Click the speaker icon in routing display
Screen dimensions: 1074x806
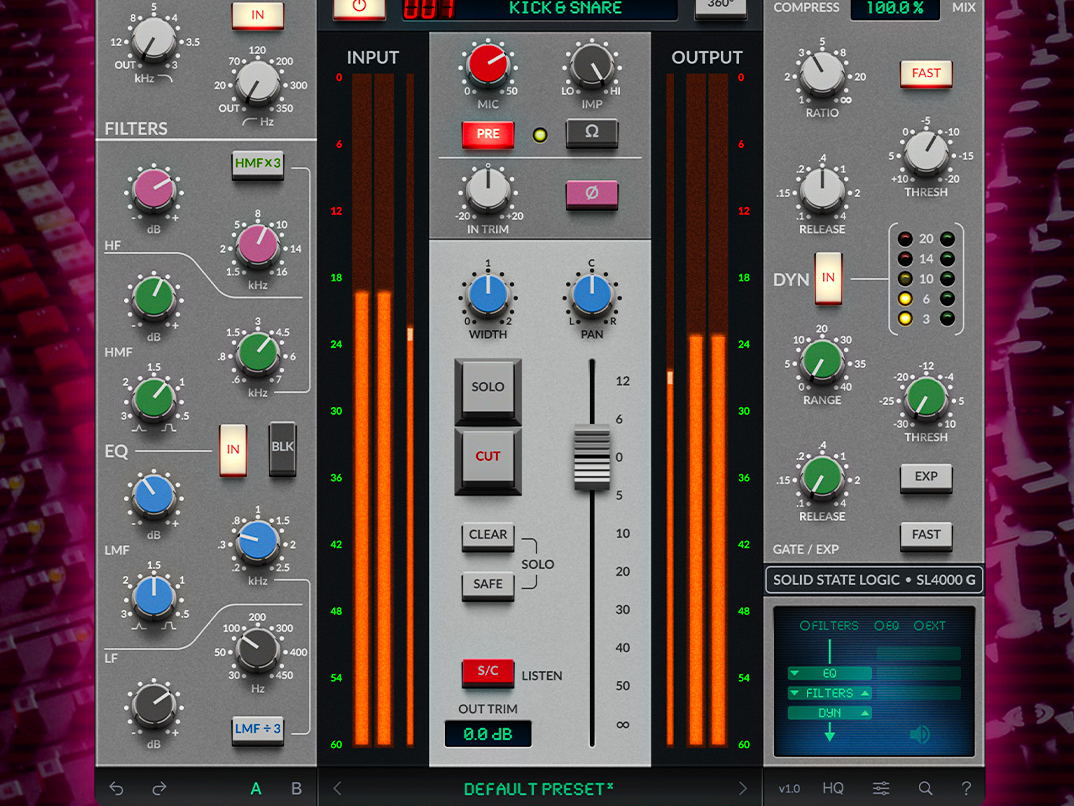pyautogui.click(x=920, y=735)
